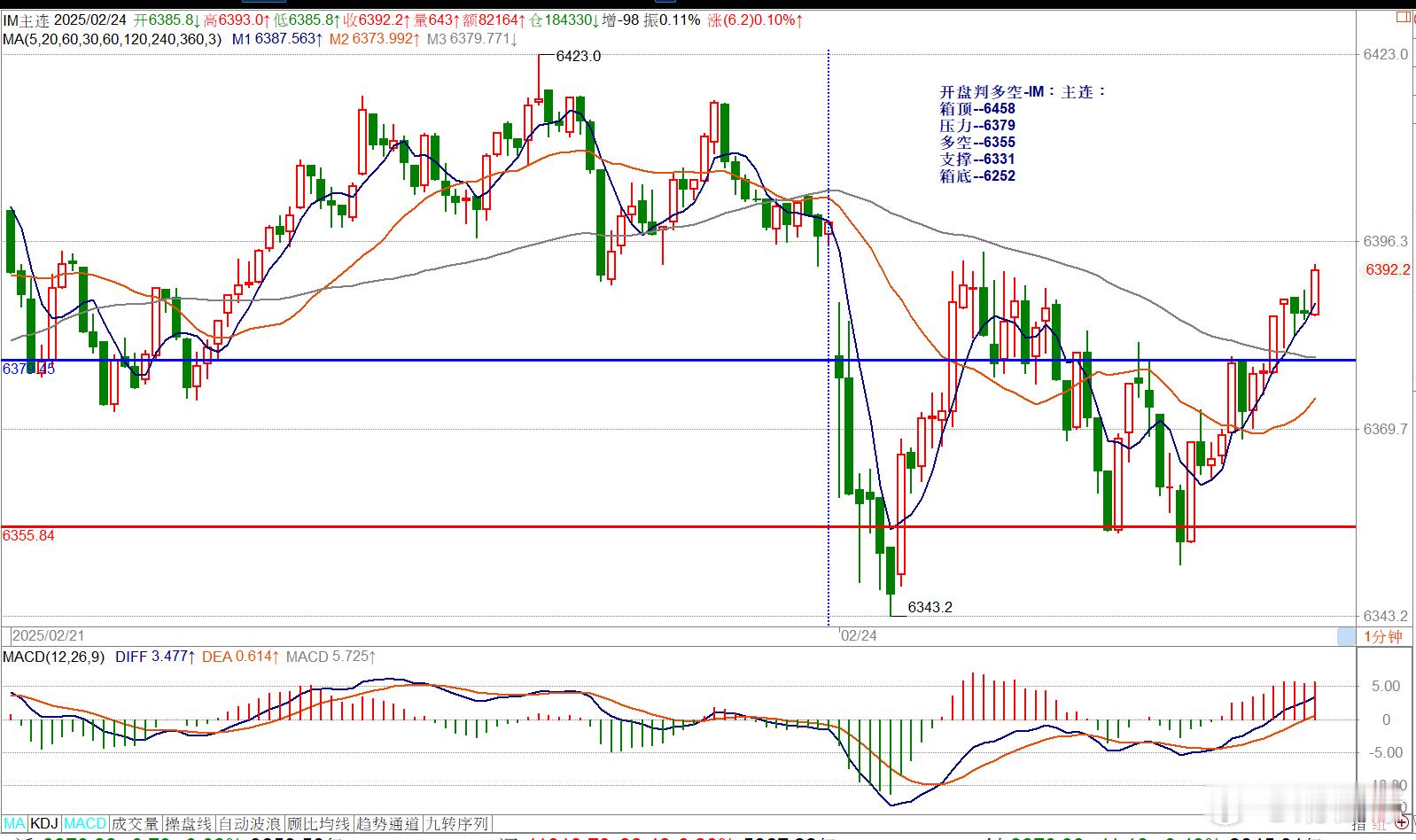Click the DEA 0.614 value

click(241, 657)
